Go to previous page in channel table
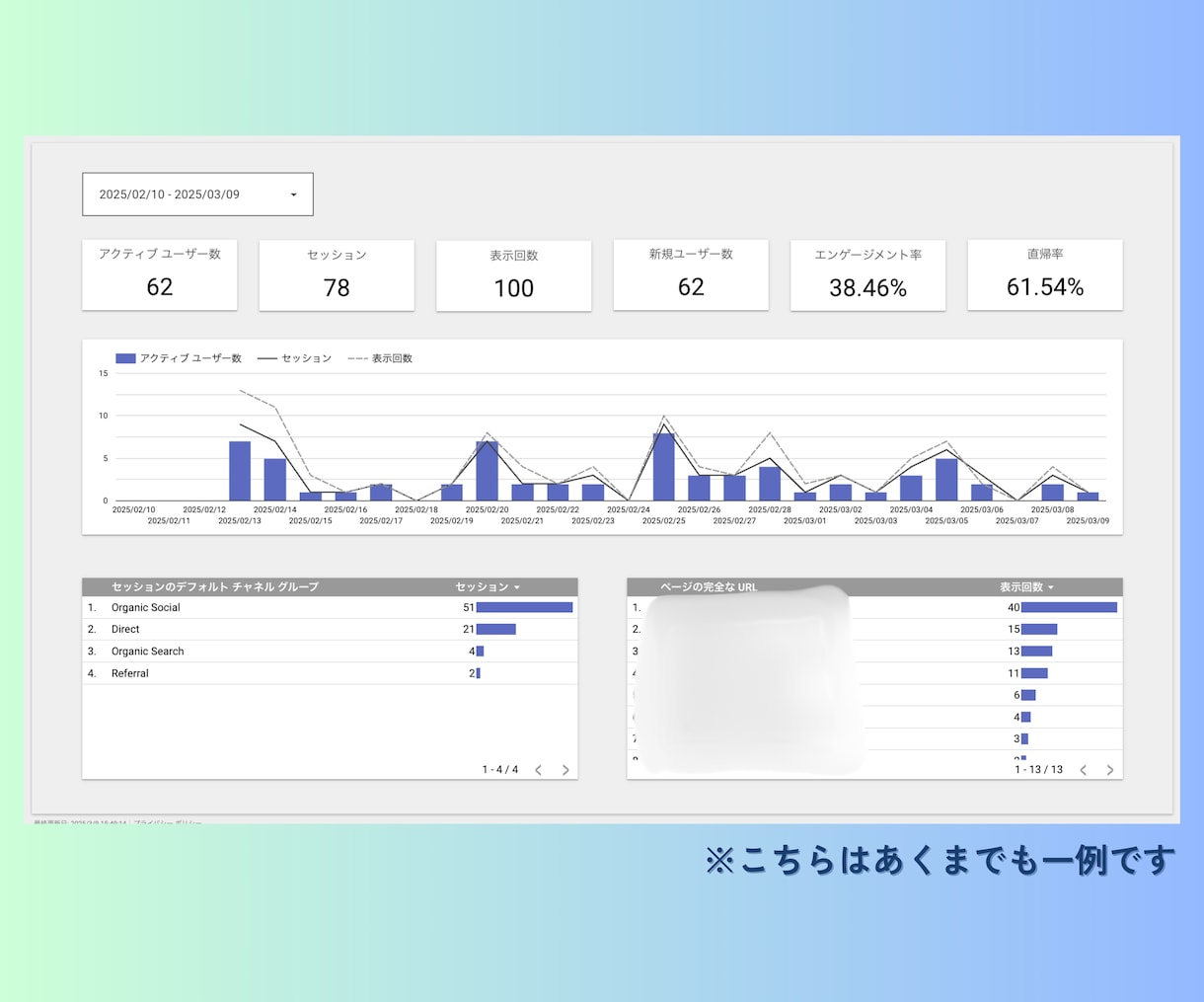This screenshot has height=1002, width=1204. [539, 770]
